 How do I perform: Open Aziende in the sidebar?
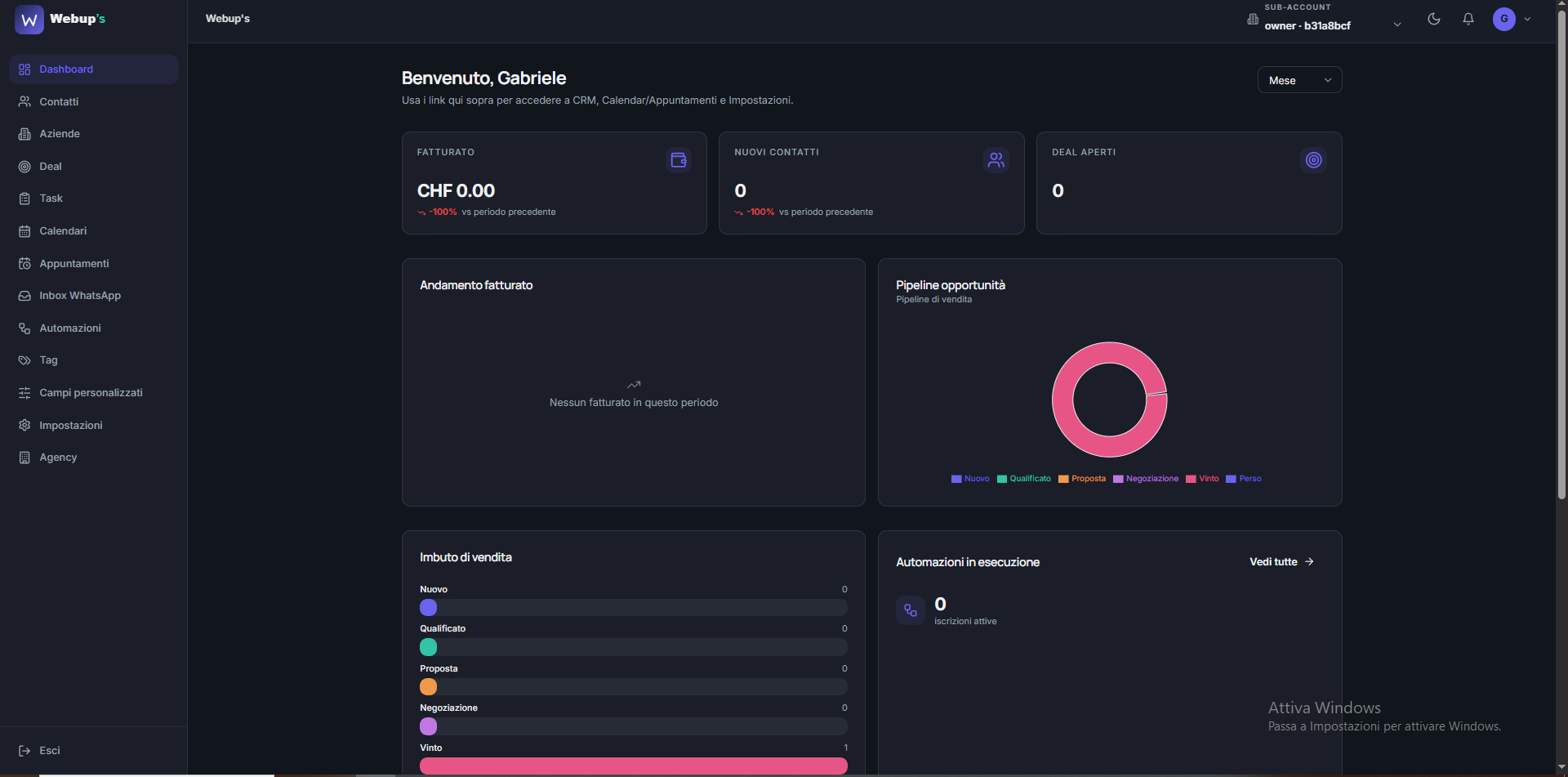point(94,134)
